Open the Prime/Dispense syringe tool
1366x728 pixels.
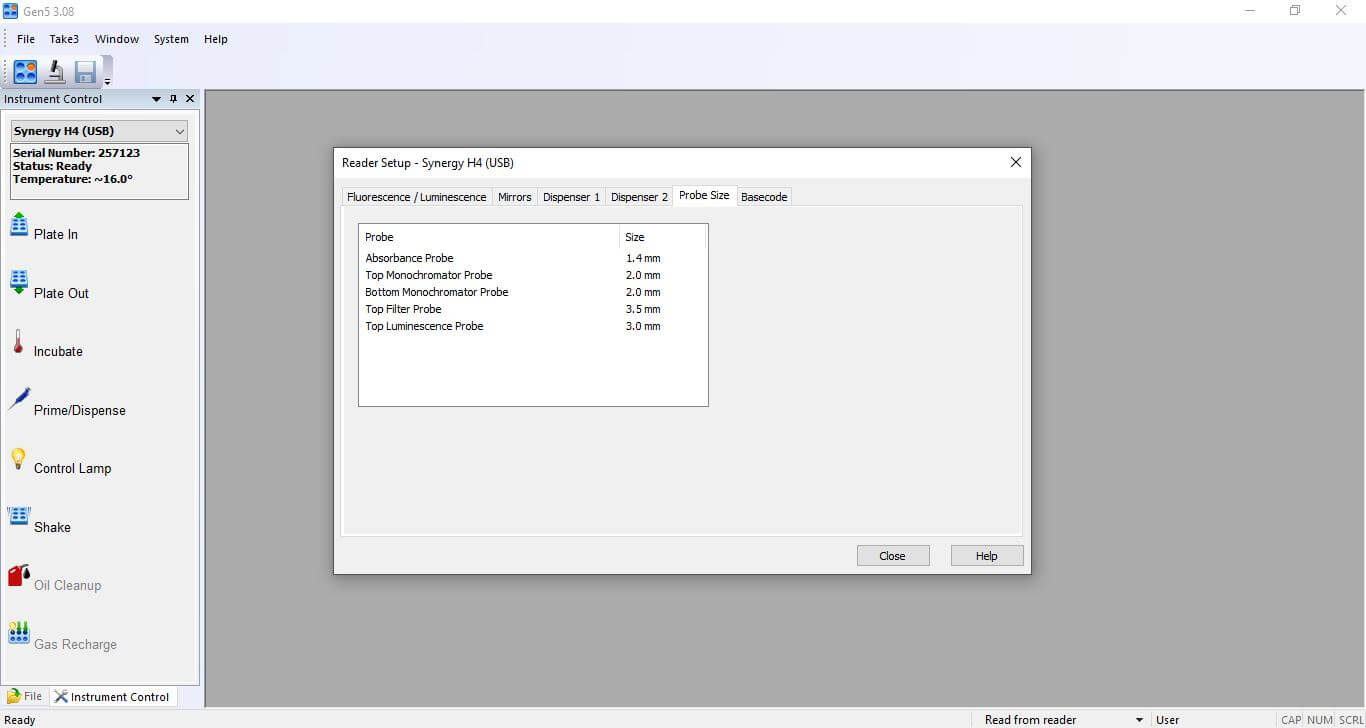[19, 400]
